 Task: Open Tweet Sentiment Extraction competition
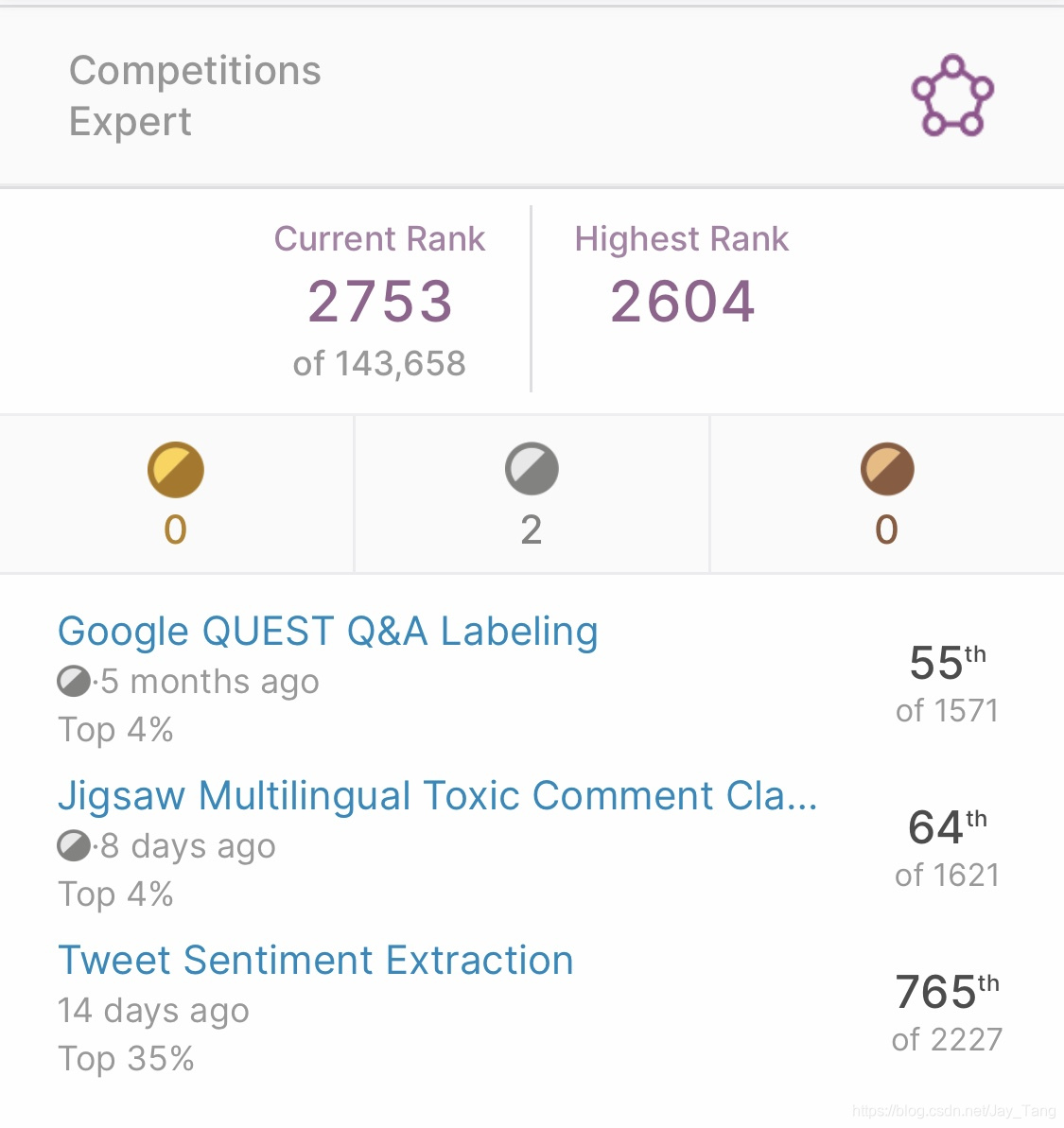point(316,961)
